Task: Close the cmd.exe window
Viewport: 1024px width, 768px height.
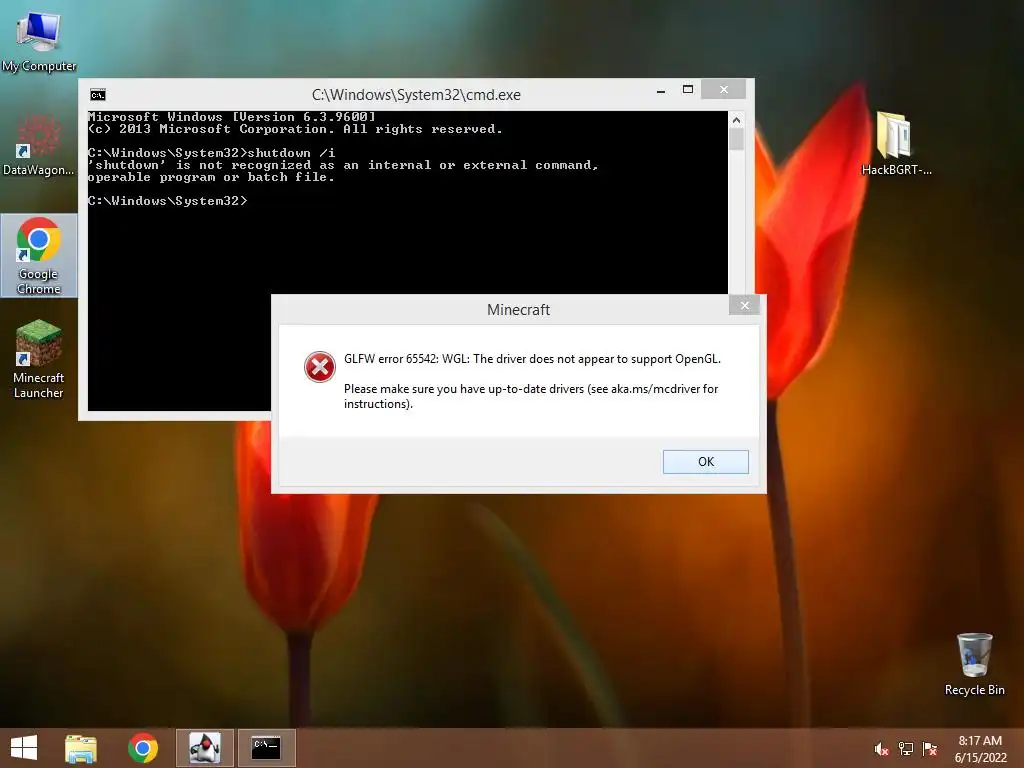Action: pos(724,89)
